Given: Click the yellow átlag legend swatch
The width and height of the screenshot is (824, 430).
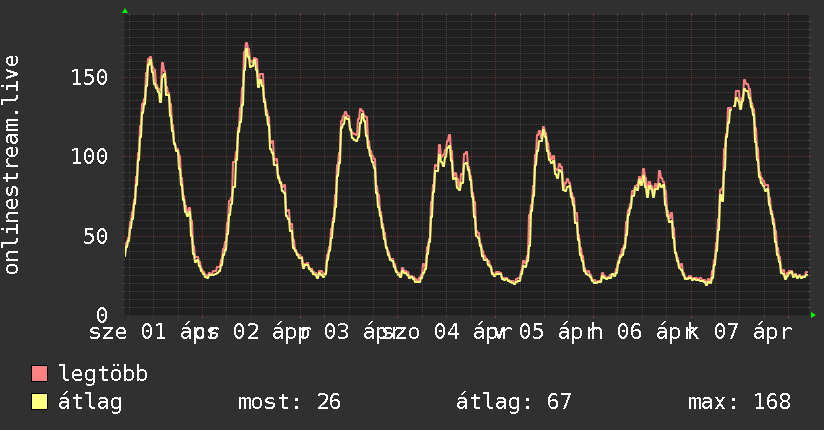Looking at the screenshot, I should [40, 403].
